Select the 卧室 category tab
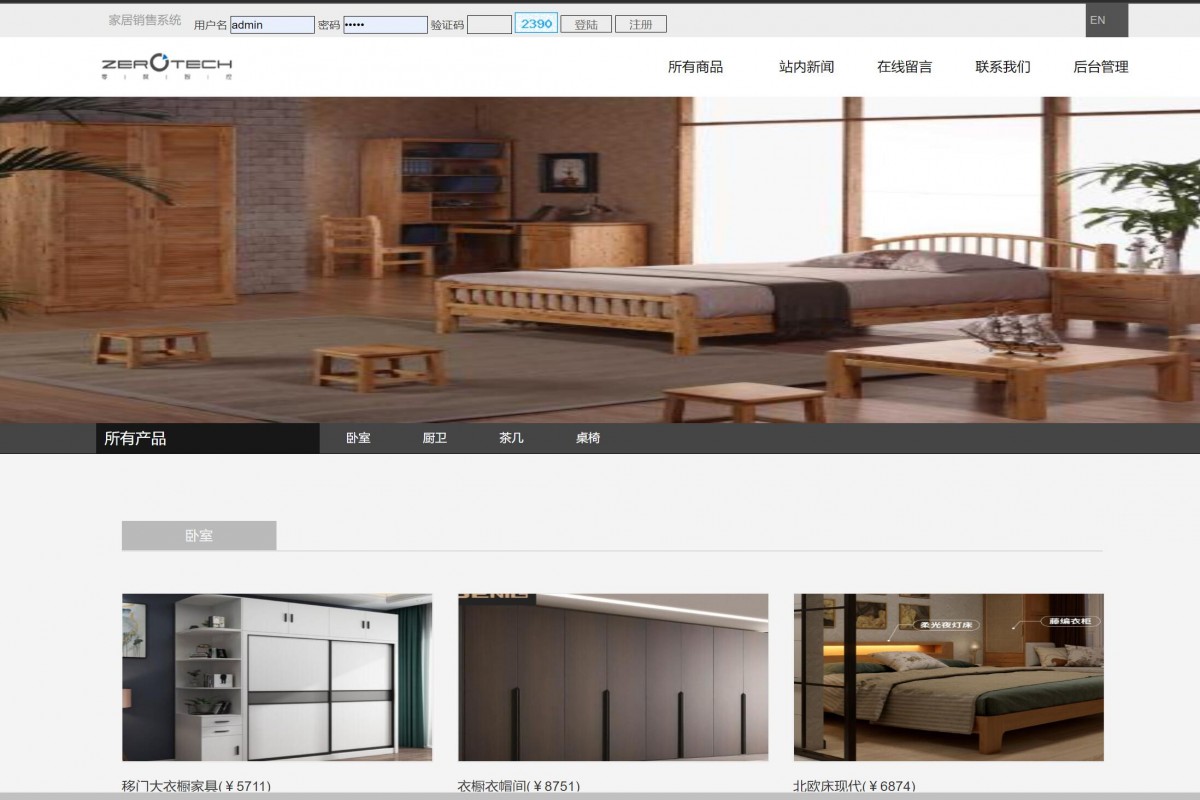This screenshot has width=1200, height=800. (x=358, y=438)
